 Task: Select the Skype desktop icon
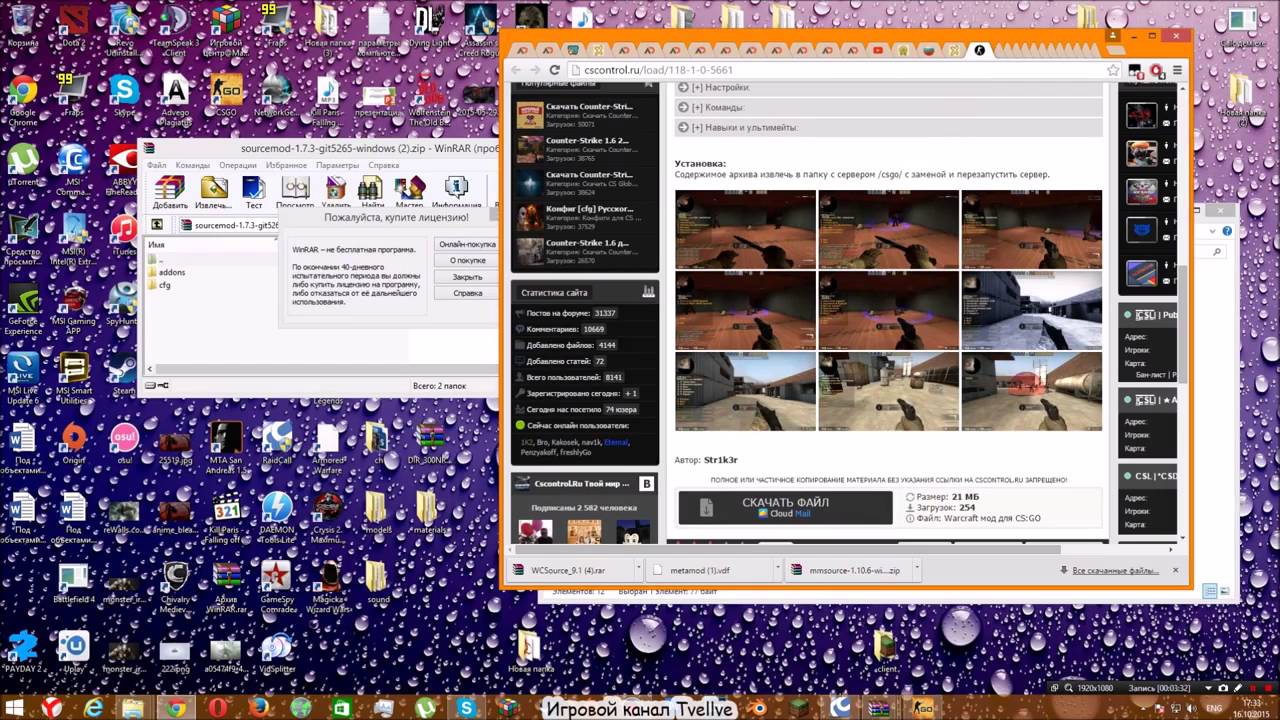[124, 94]
